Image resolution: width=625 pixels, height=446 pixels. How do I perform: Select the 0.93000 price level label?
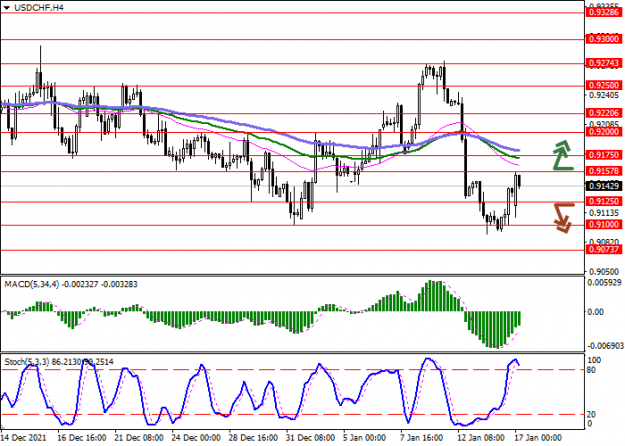[604, 39]
